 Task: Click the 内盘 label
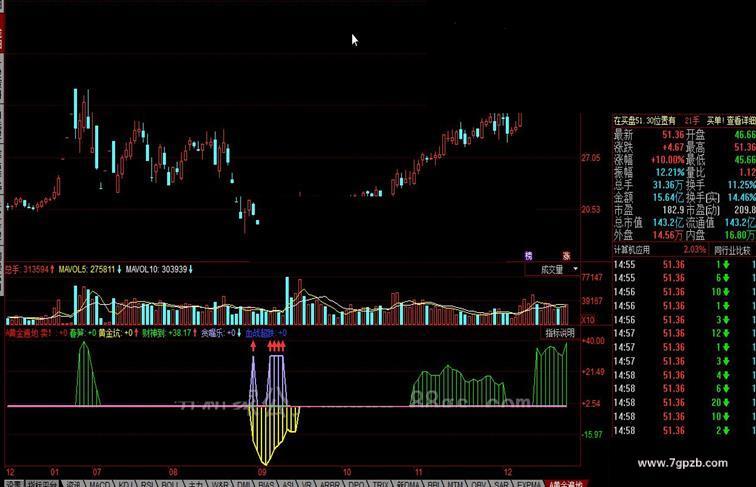695,235
